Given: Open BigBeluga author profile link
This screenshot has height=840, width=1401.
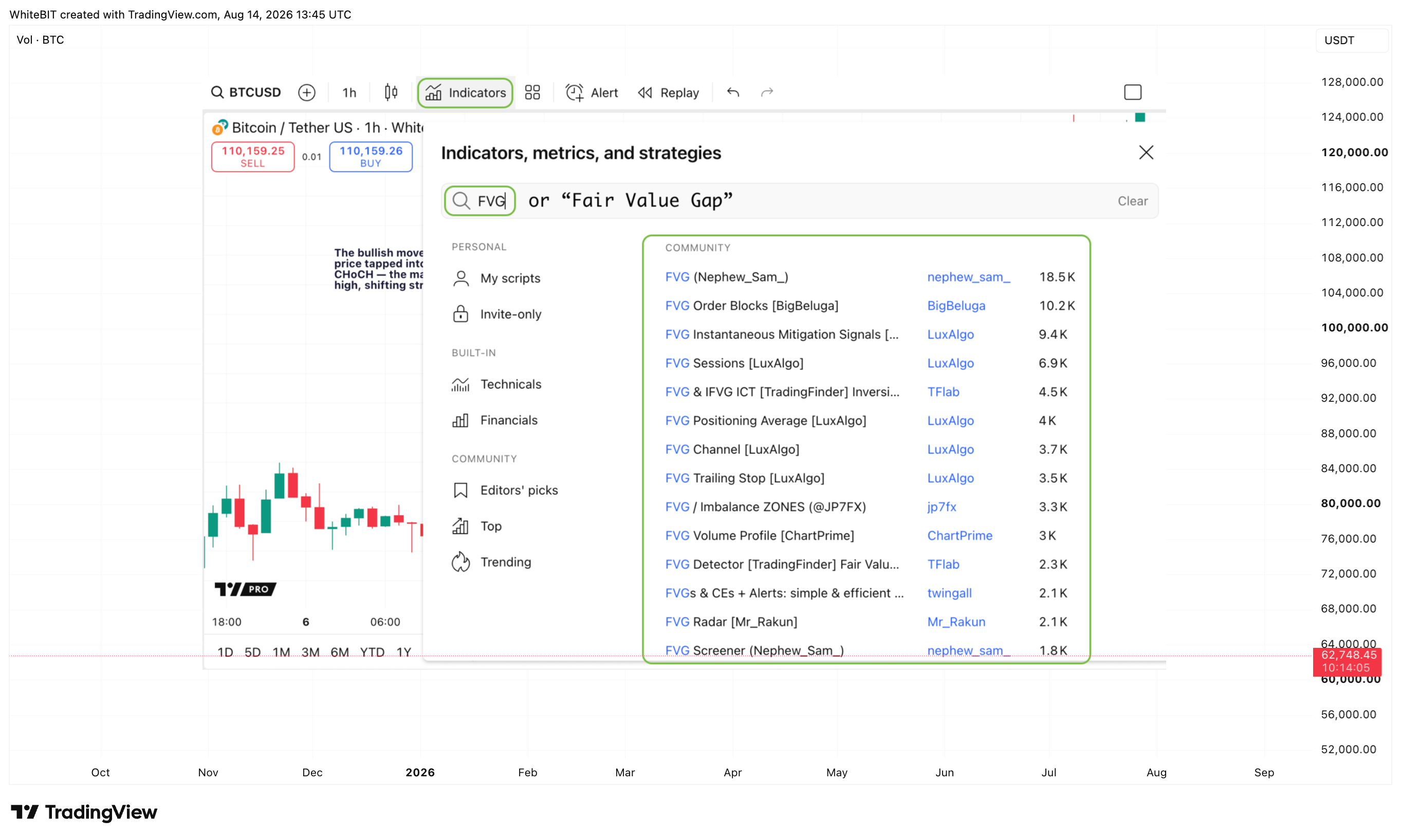Looking at the screenshot, I should (956, 306).
